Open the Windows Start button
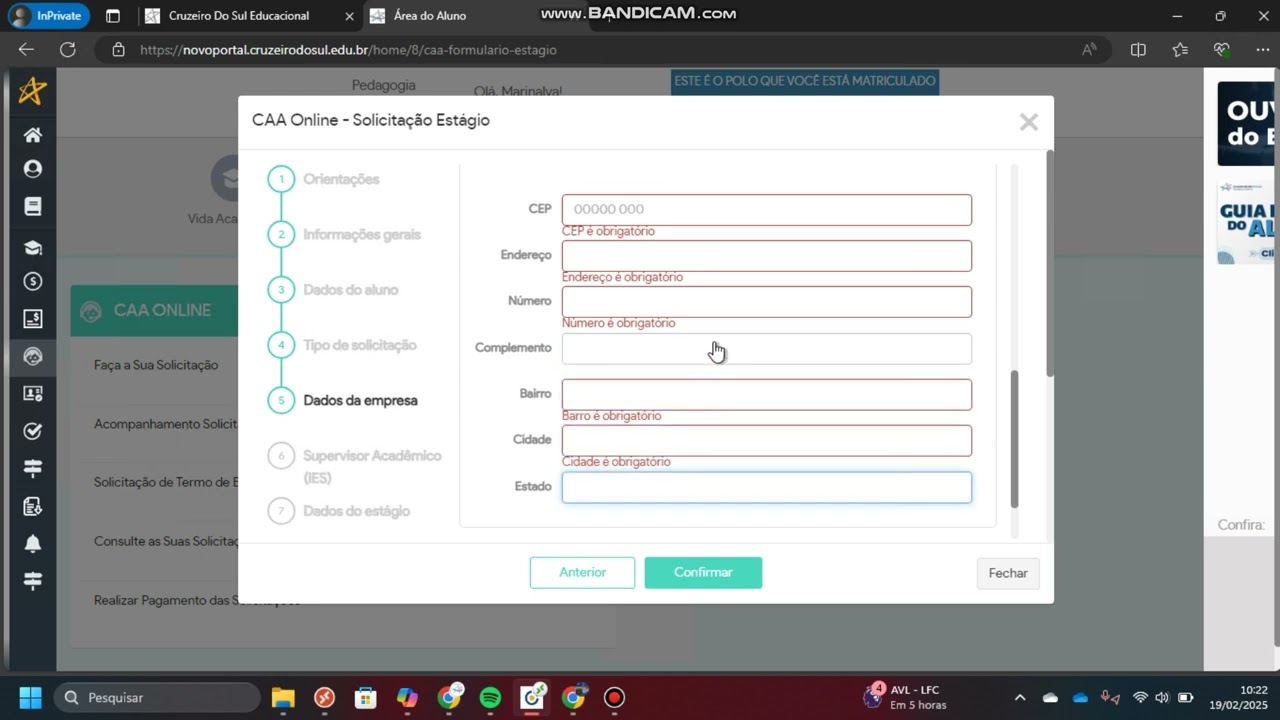The image size is (1280, 720). 31,697
